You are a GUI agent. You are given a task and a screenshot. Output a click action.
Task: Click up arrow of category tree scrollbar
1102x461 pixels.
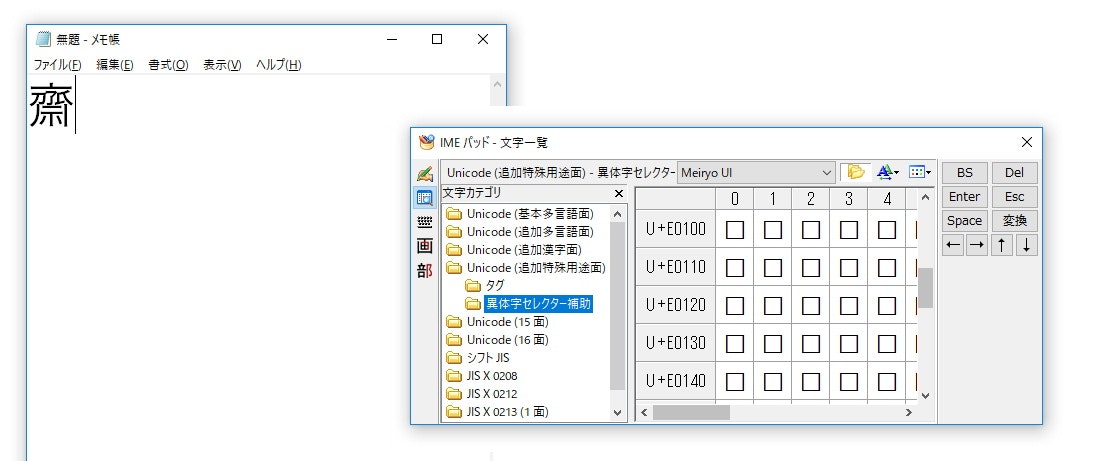click(618, 214)
